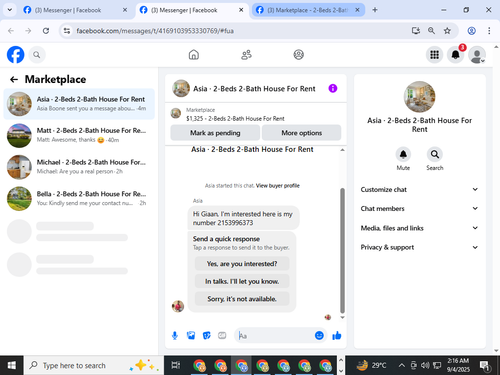The height and width of the screenshot is (375, 500).
Task: Send quick reply In talks. I'll let you know.
Action: [x=242, y=281]
